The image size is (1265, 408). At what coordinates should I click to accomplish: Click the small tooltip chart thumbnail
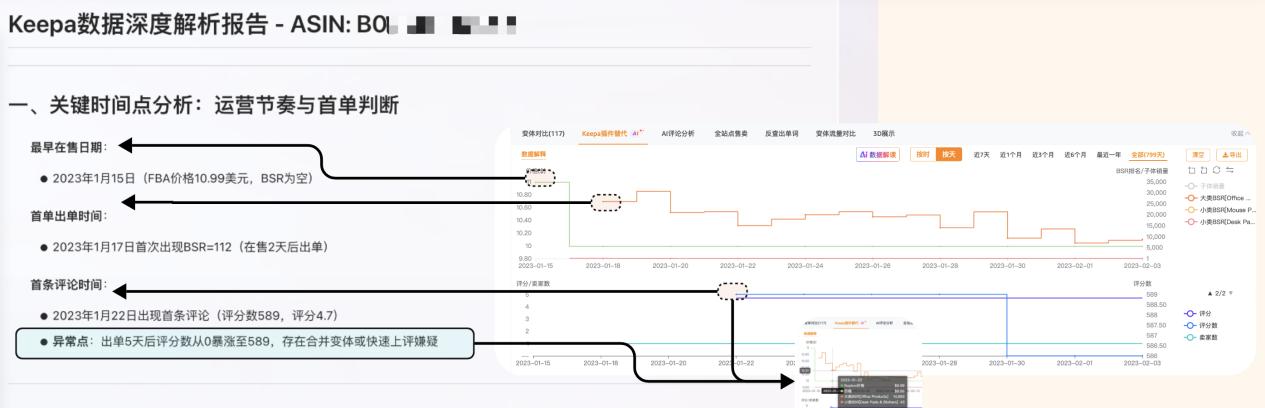click(860, 363)
